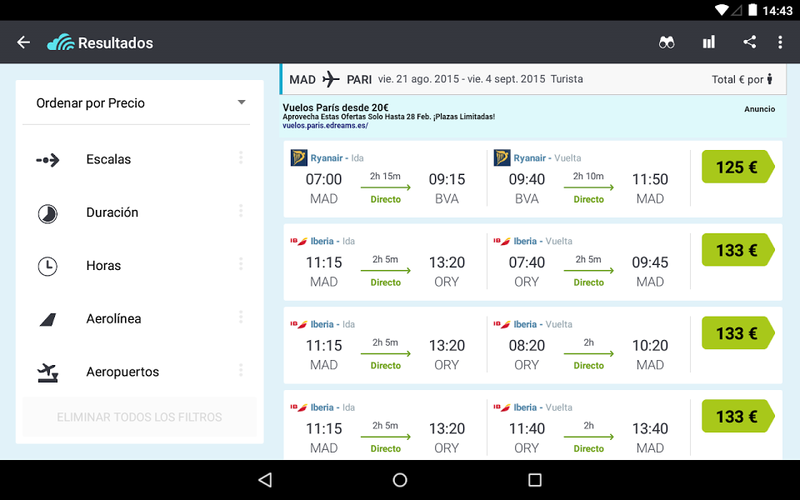Expand Escalas filter options dots

pos(241,158)
